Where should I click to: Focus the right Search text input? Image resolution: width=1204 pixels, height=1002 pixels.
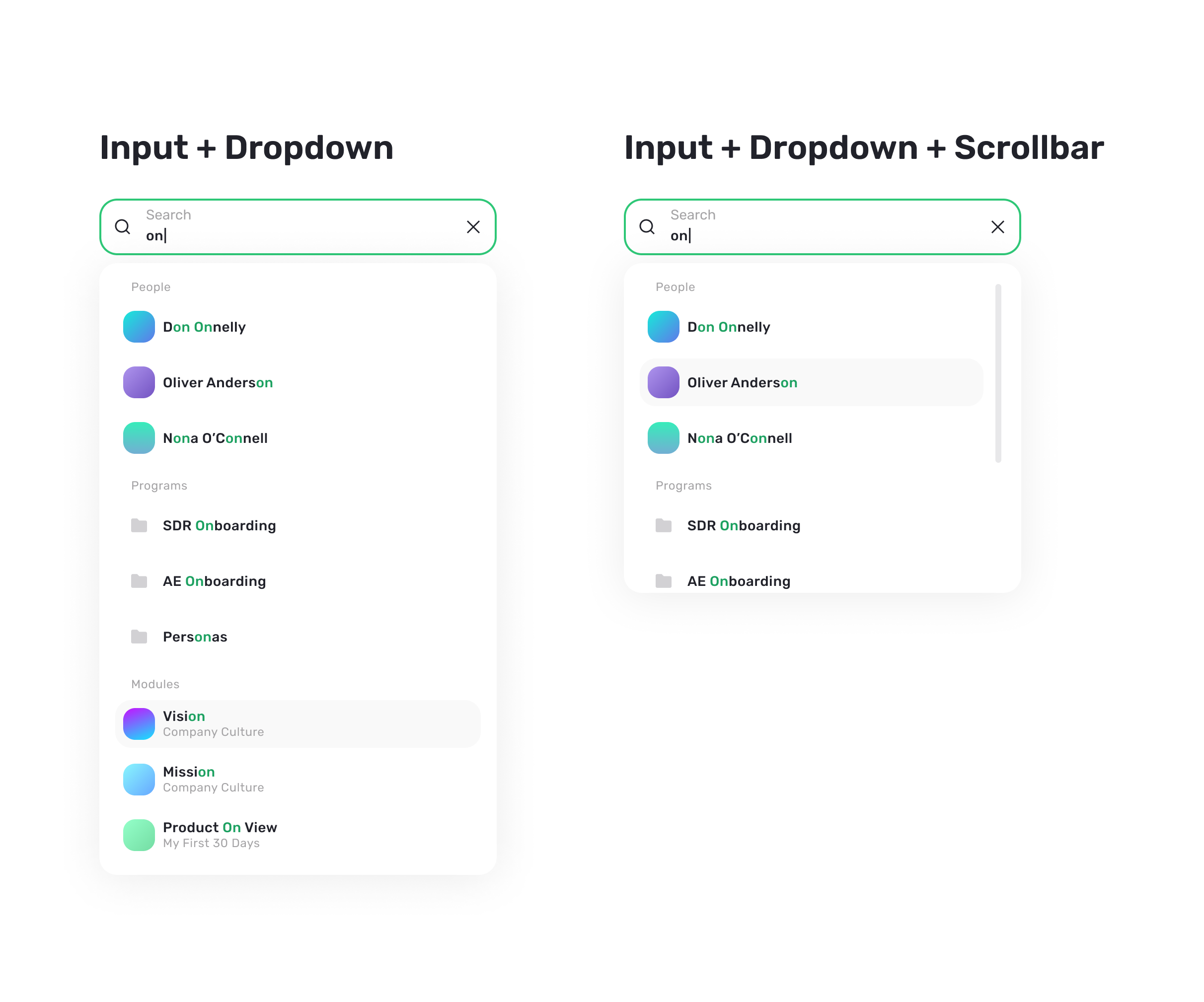point(823,235)
